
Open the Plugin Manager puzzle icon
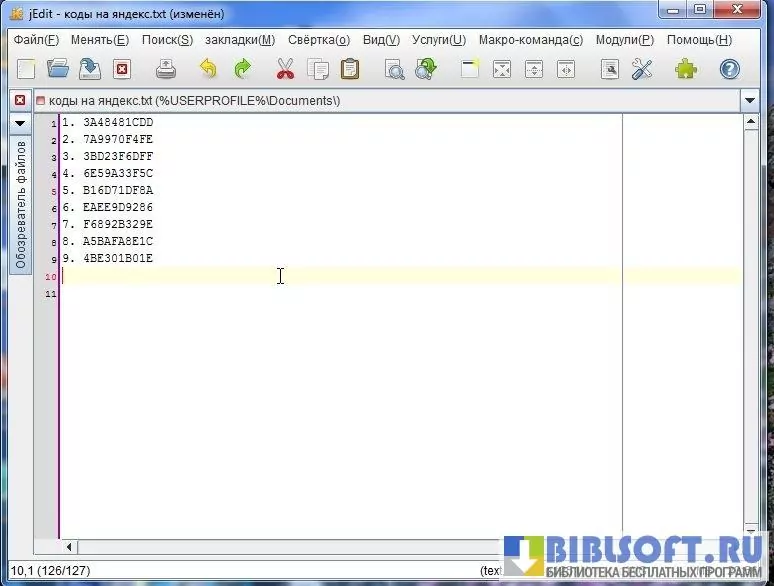tap(686, 69)
